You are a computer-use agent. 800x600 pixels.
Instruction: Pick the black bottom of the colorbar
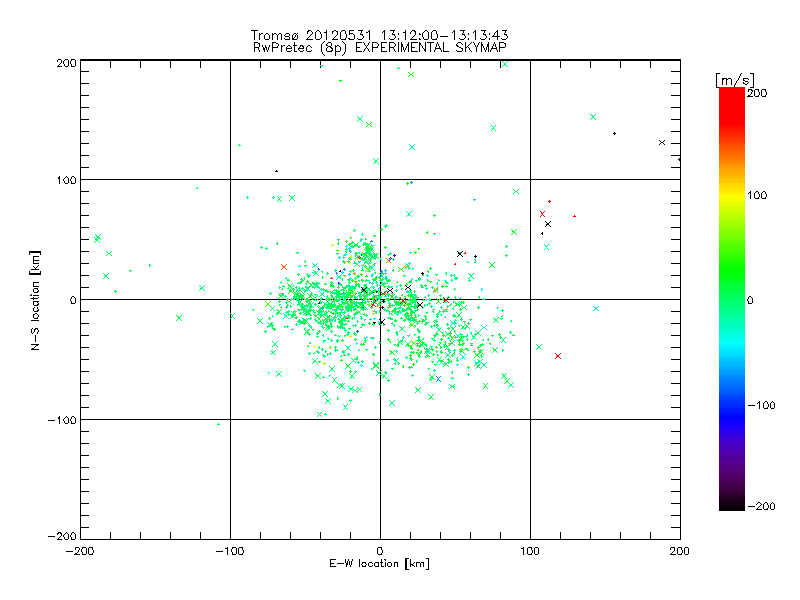732,503
